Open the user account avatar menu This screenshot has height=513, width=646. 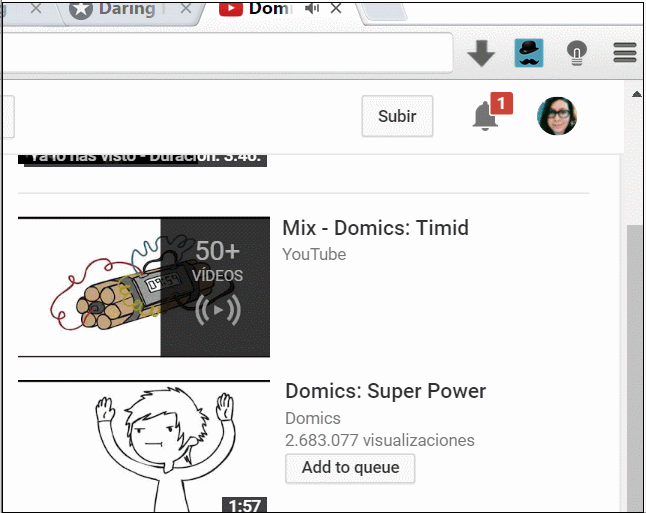click(557, 117)
